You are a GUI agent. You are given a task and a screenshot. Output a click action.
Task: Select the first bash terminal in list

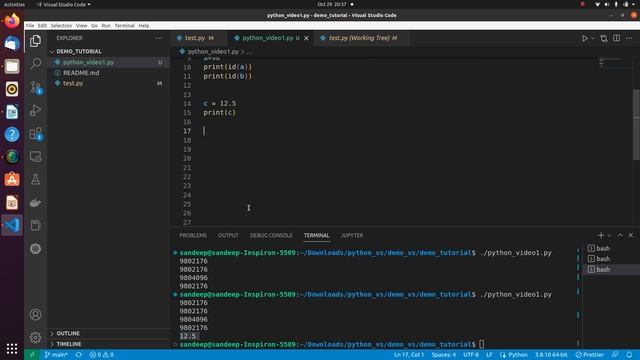(x=611, y=248)
